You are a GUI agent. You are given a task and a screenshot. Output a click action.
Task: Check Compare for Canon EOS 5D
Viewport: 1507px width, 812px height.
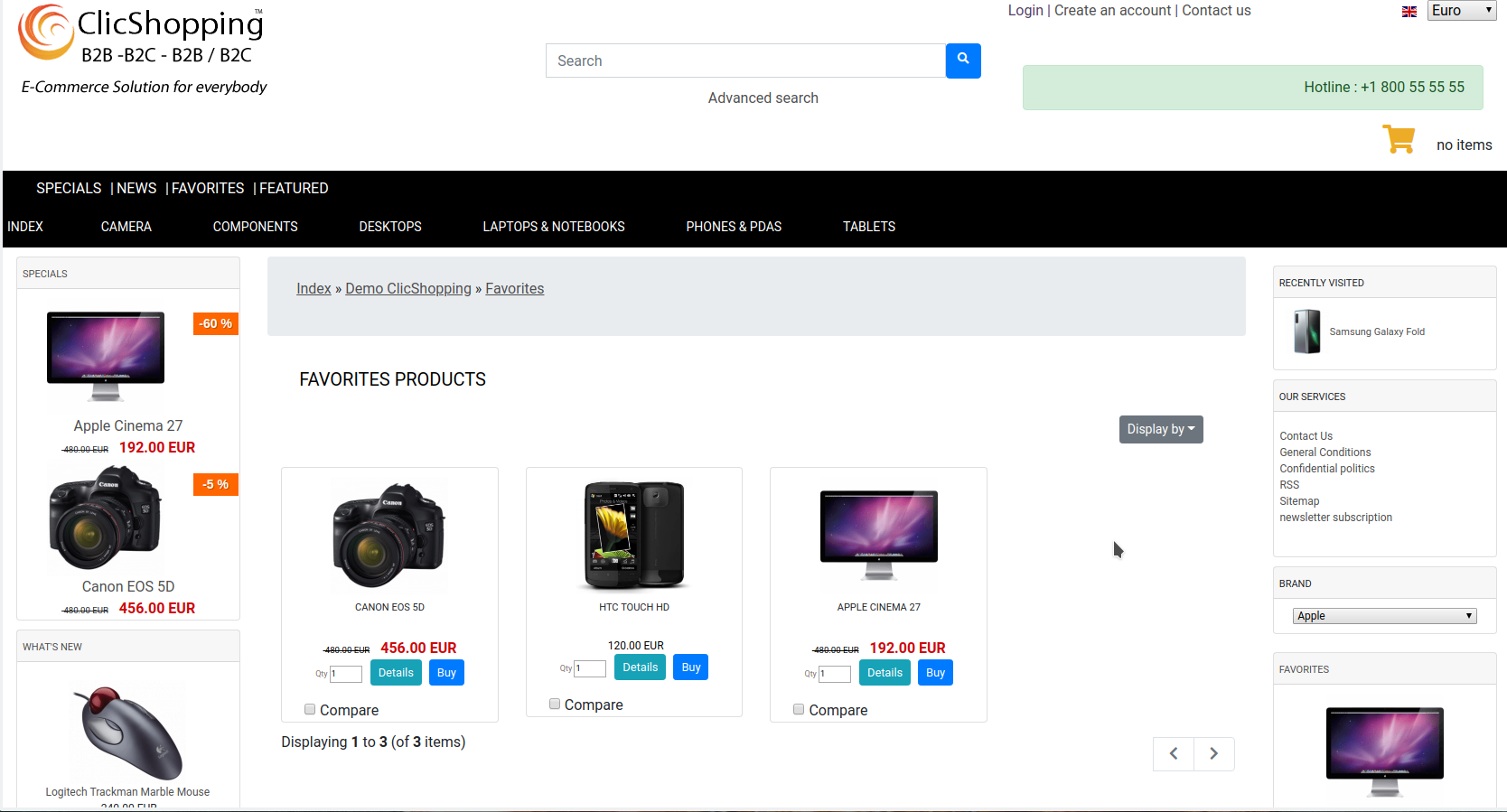[310, 709]
